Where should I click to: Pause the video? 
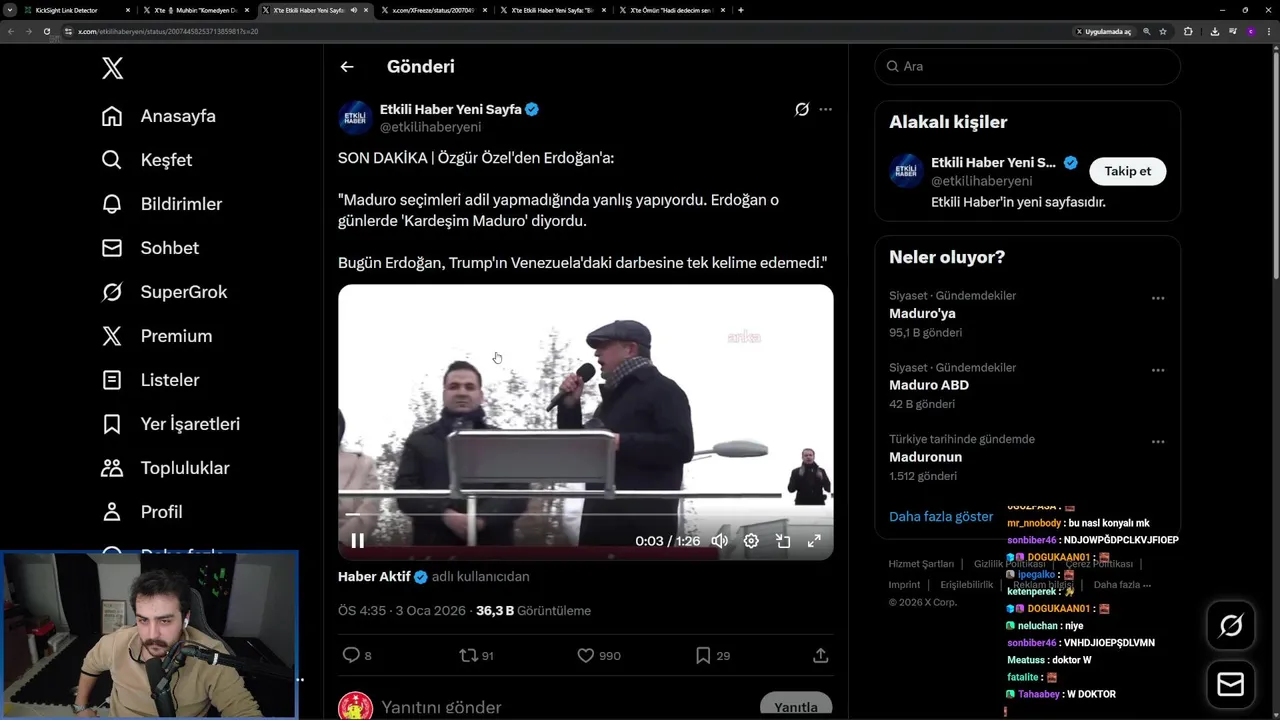coord(357,541)
